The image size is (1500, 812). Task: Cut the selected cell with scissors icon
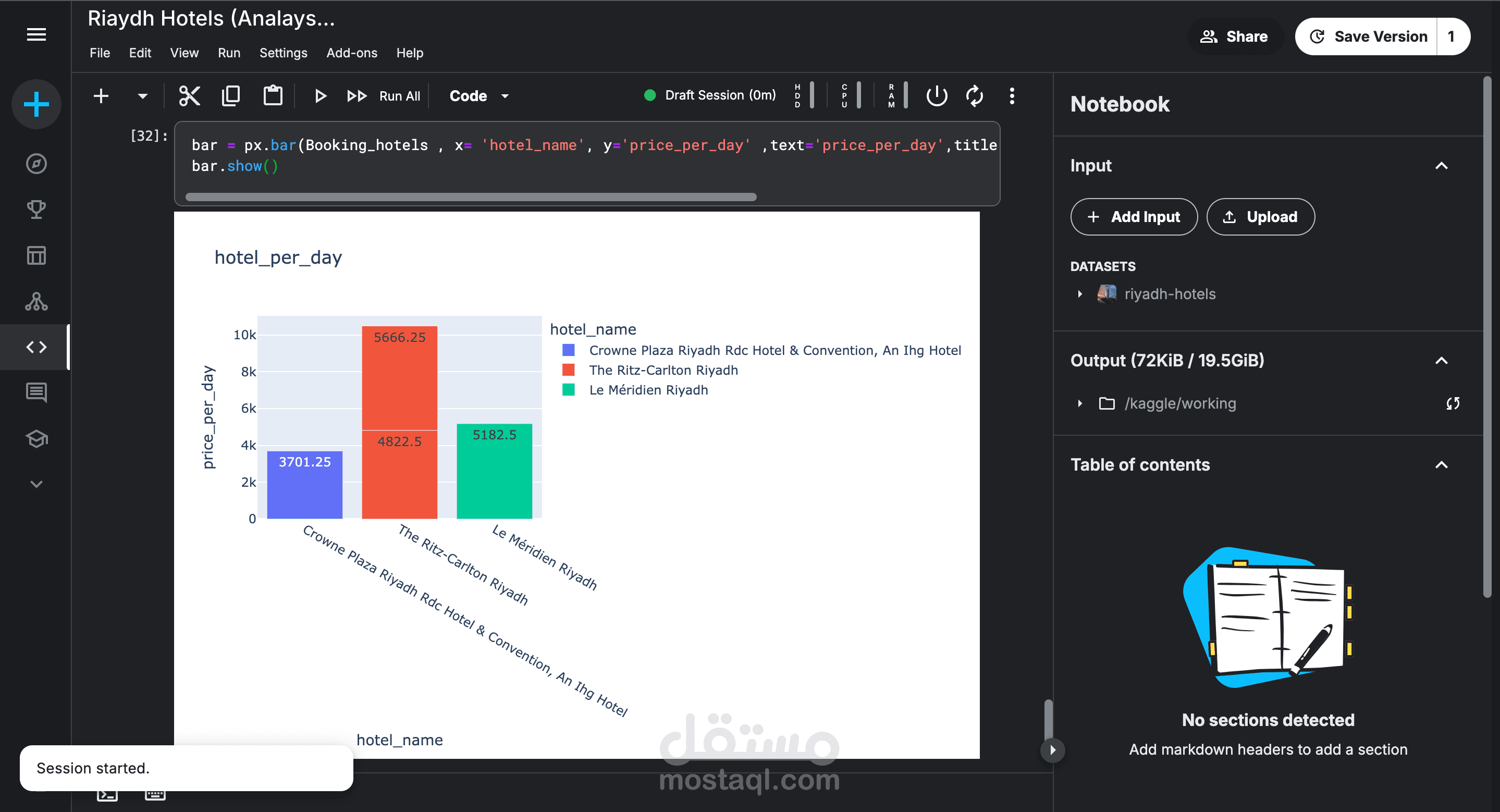click(x=189, y=95)
